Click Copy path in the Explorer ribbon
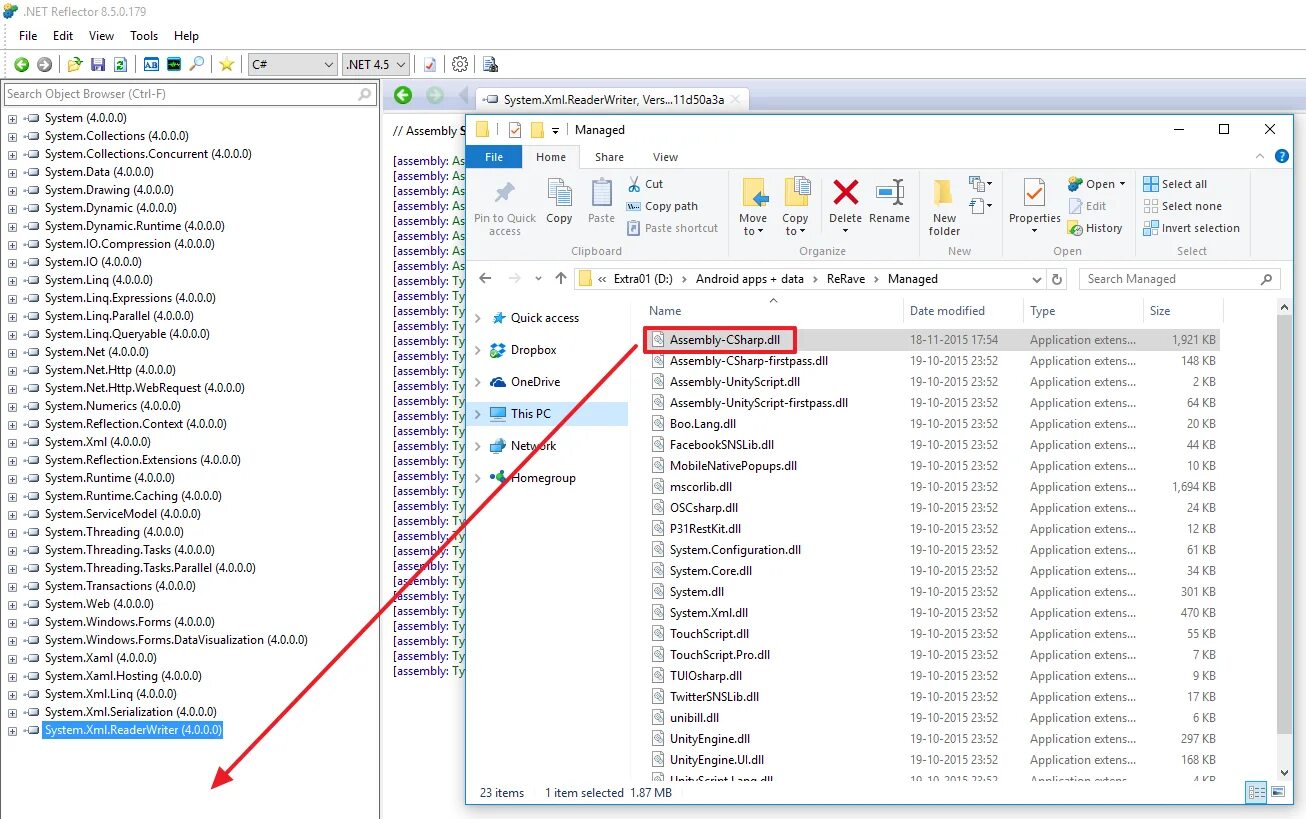1306x819 pixels. coord(662,206)
